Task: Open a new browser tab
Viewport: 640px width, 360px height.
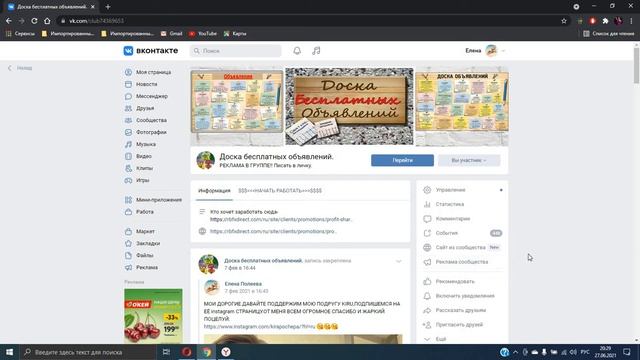Action: [108, 7]
